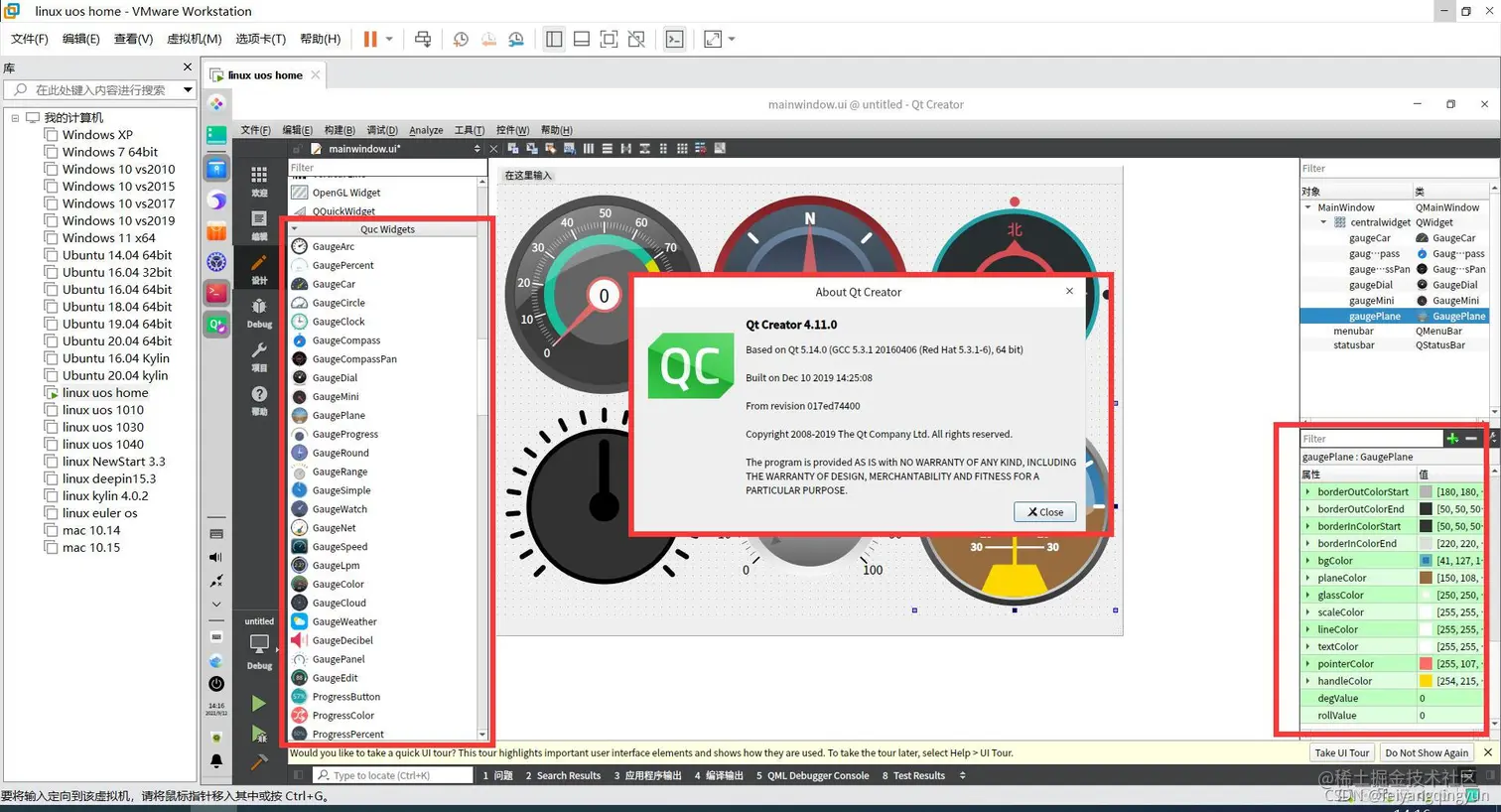The image size is (1501, 812).
Task: Open the Welcome mode in Qt Creator sidebar
Action: tap(259, 181)
